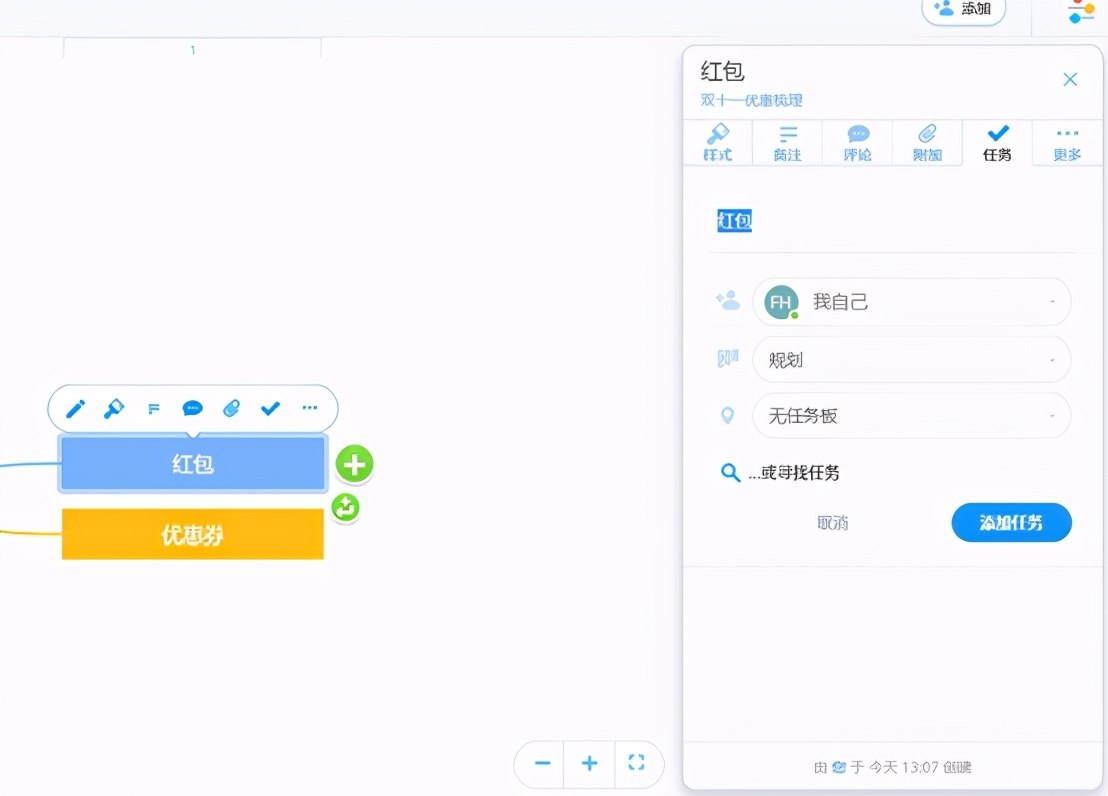Fit the map to screen with the fullscreen icon

click(636, 762)
